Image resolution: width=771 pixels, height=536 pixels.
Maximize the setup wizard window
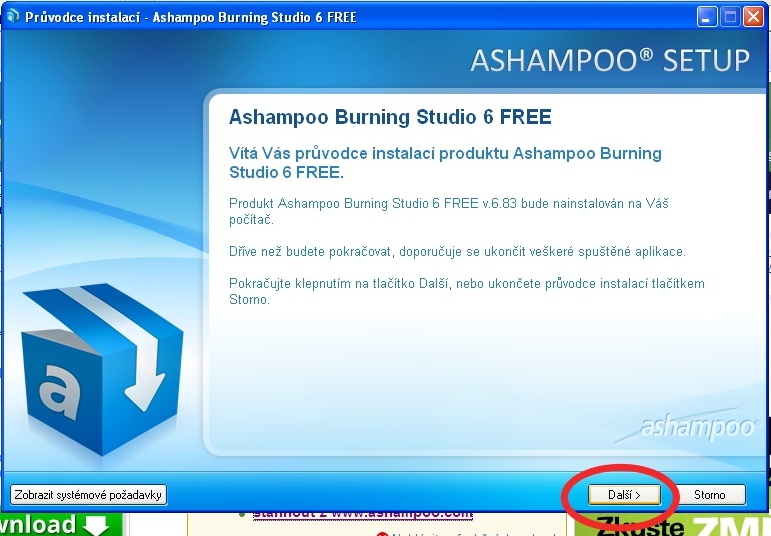[x=730, y=17]
